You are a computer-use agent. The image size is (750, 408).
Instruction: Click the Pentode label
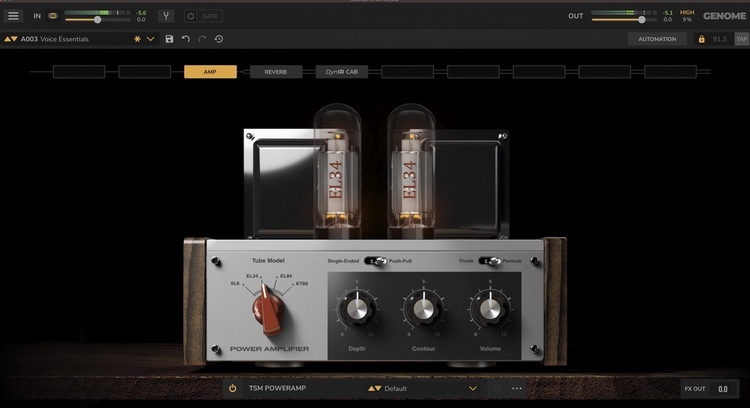pos(512,261)
